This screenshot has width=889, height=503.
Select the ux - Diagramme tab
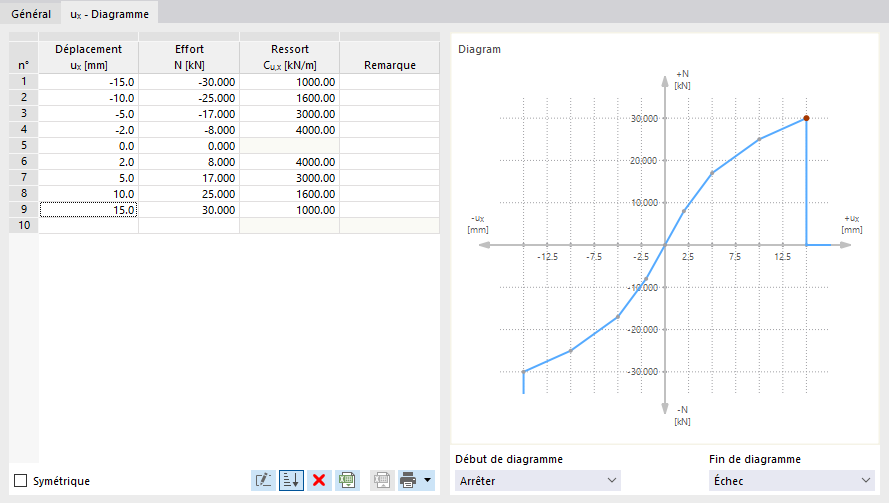point(109,14)
